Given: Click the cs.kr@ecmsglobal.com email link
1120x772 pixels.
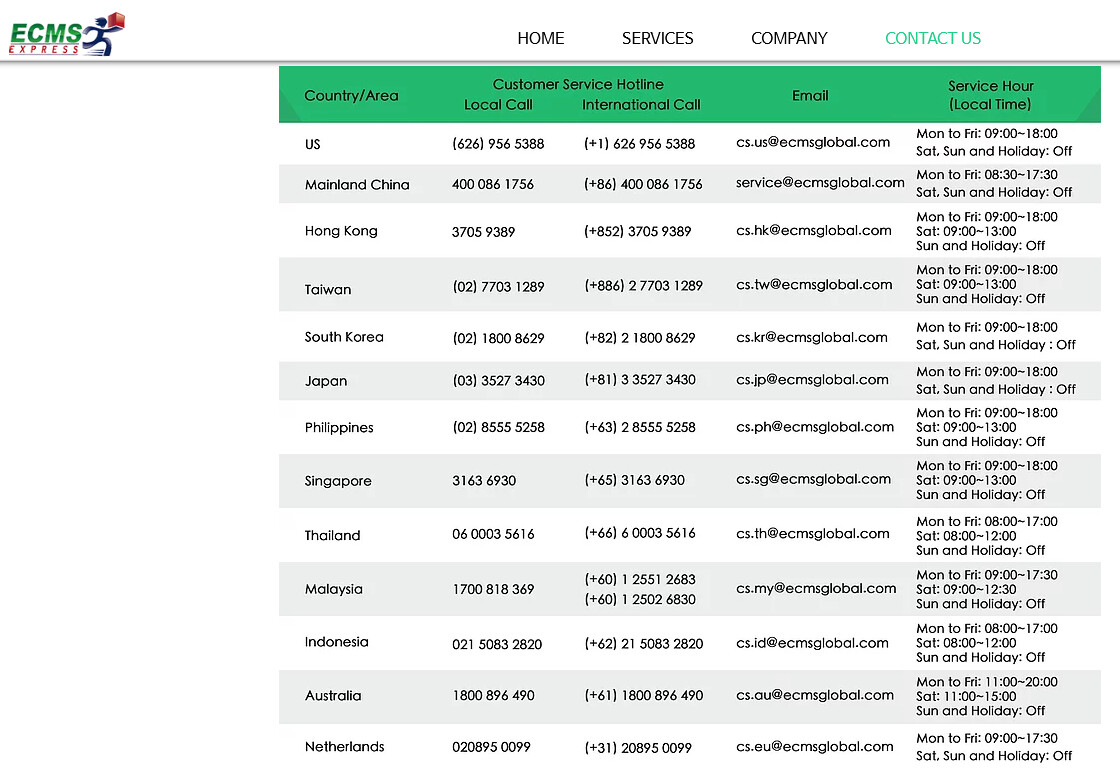Looking at the screenshot, I should coord(811,337).
